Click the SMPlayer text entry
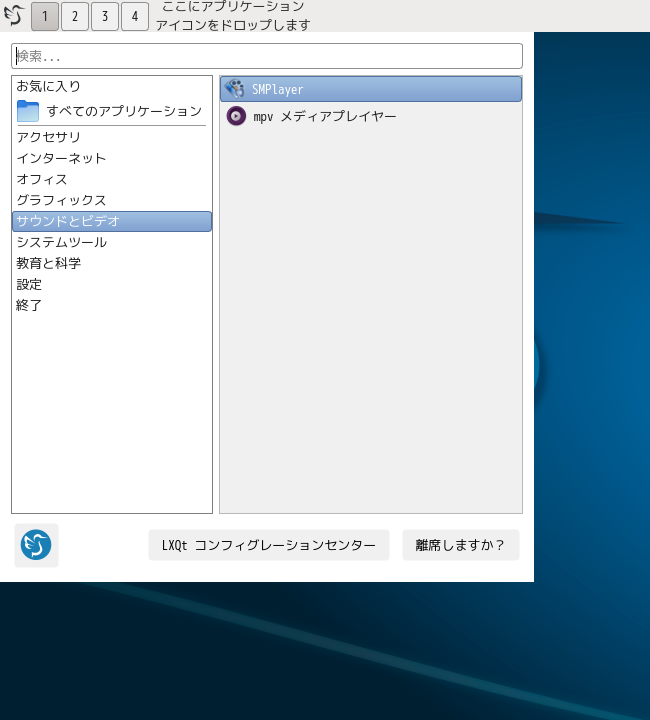650x720 pixels. tap(277, 90)
